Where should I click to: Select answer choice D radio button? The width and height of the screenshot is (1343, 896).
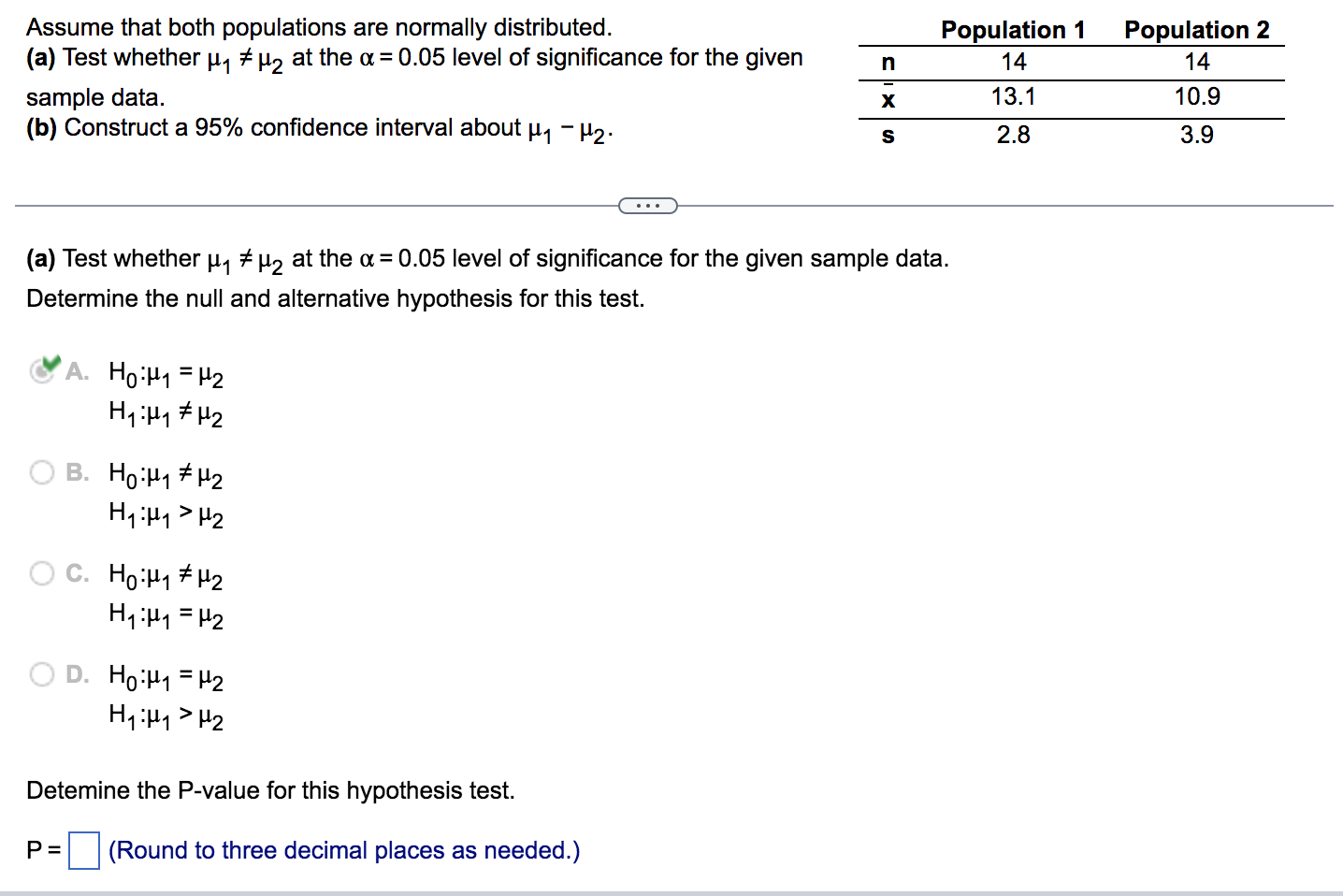41,674
